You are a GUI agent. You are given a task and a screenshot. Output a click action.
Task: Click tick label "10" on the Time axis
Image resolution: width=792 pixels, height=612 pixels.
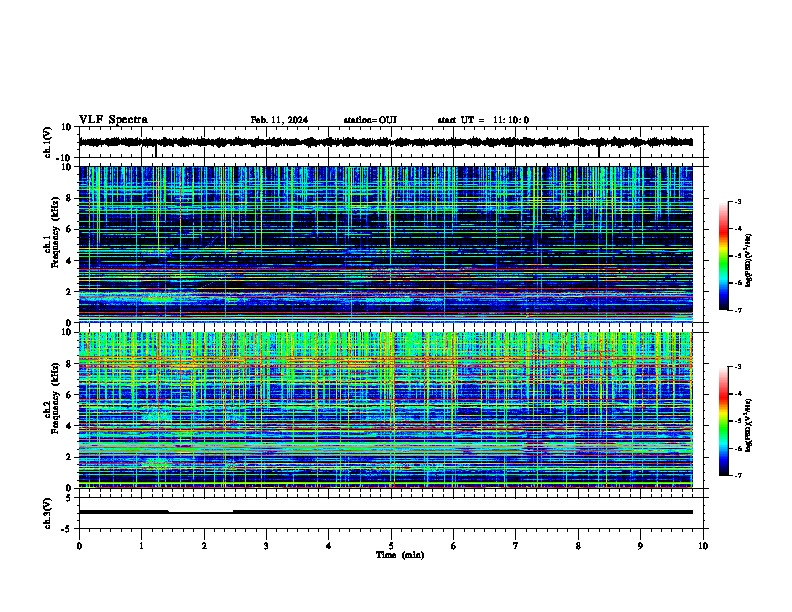point(703,546)
